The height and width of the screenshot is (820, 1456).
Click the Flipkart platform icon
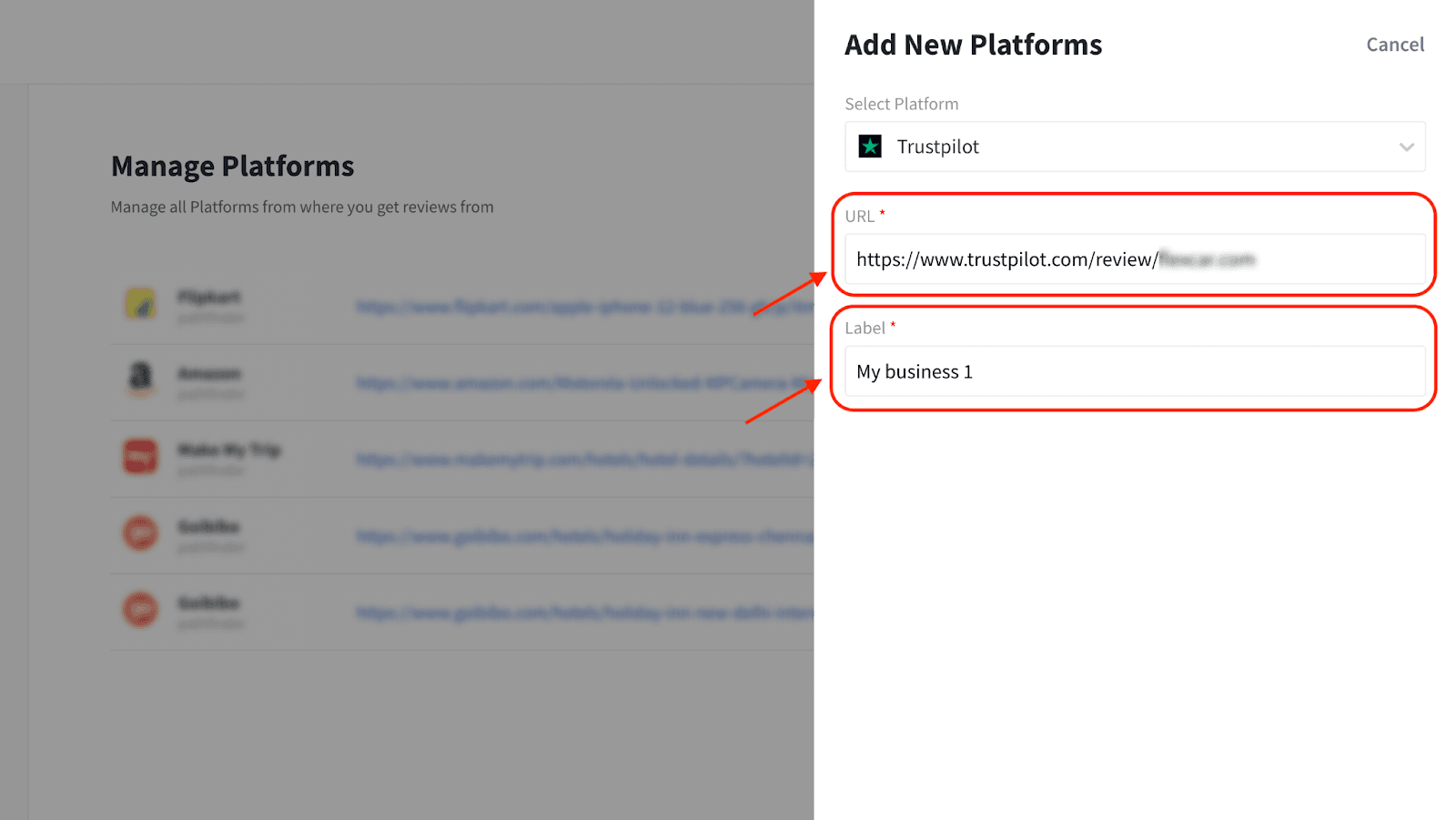[x=140, y=304]
